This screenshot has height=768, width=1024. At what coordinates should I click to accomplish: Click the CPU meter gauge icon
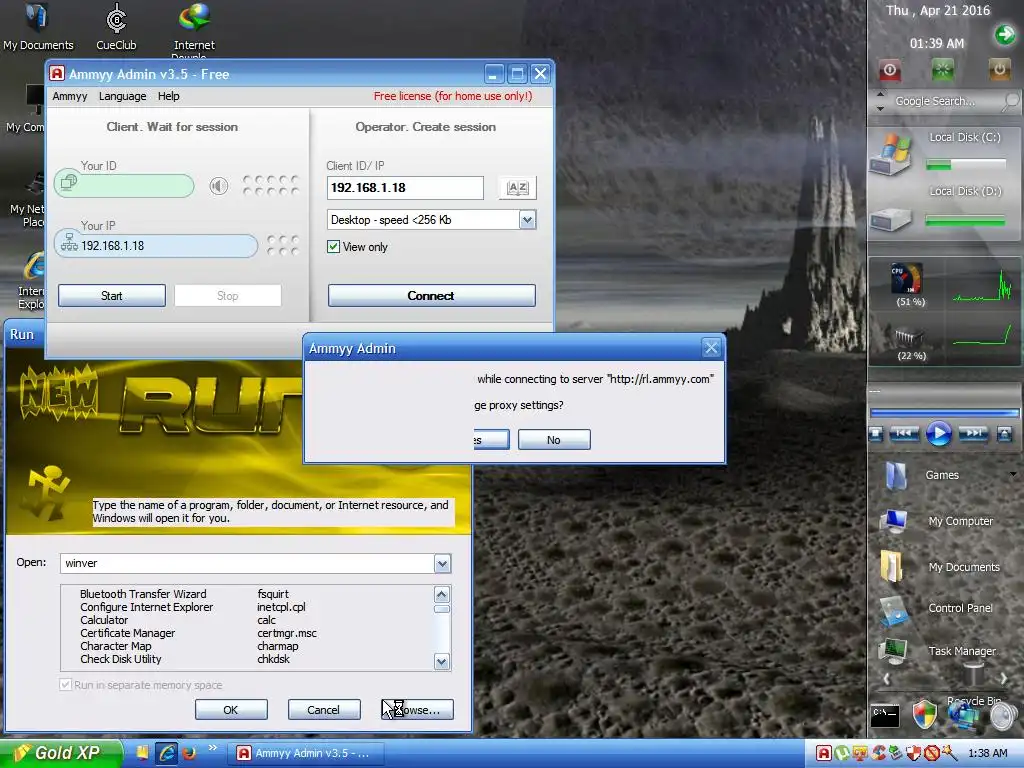[907, 279]
